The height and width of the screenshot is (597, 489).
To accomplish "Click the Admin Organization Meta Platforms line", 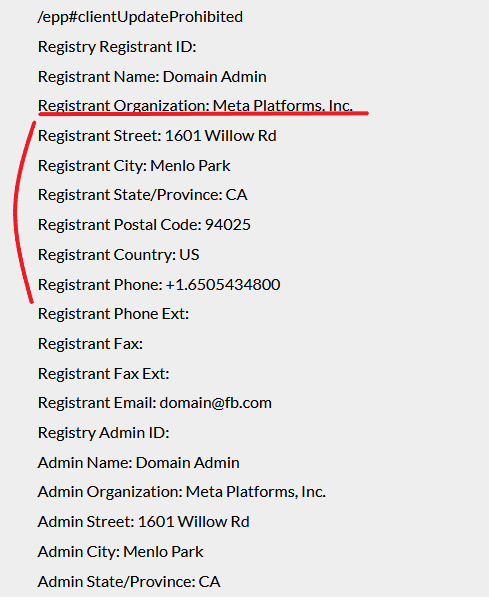I will 182,492.
